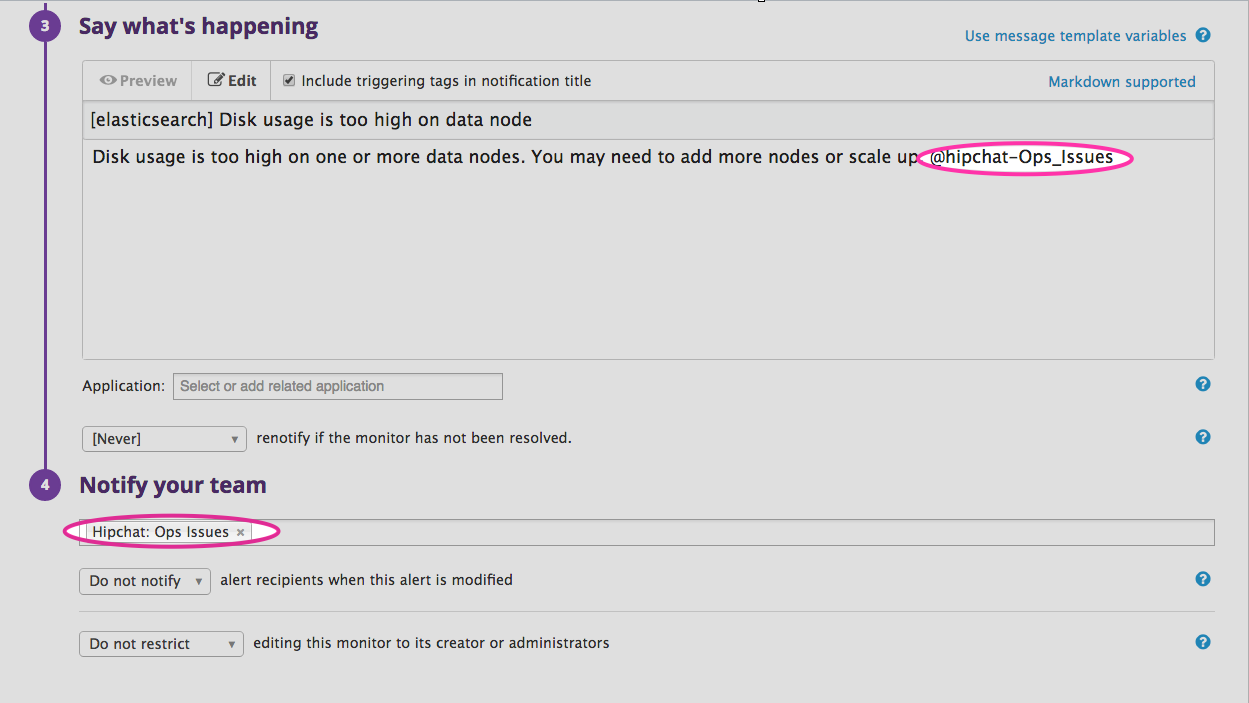Screen dimensions: 1249x703
Task: Open the [Never] renotify dropdown
Action: coord(164,438)
